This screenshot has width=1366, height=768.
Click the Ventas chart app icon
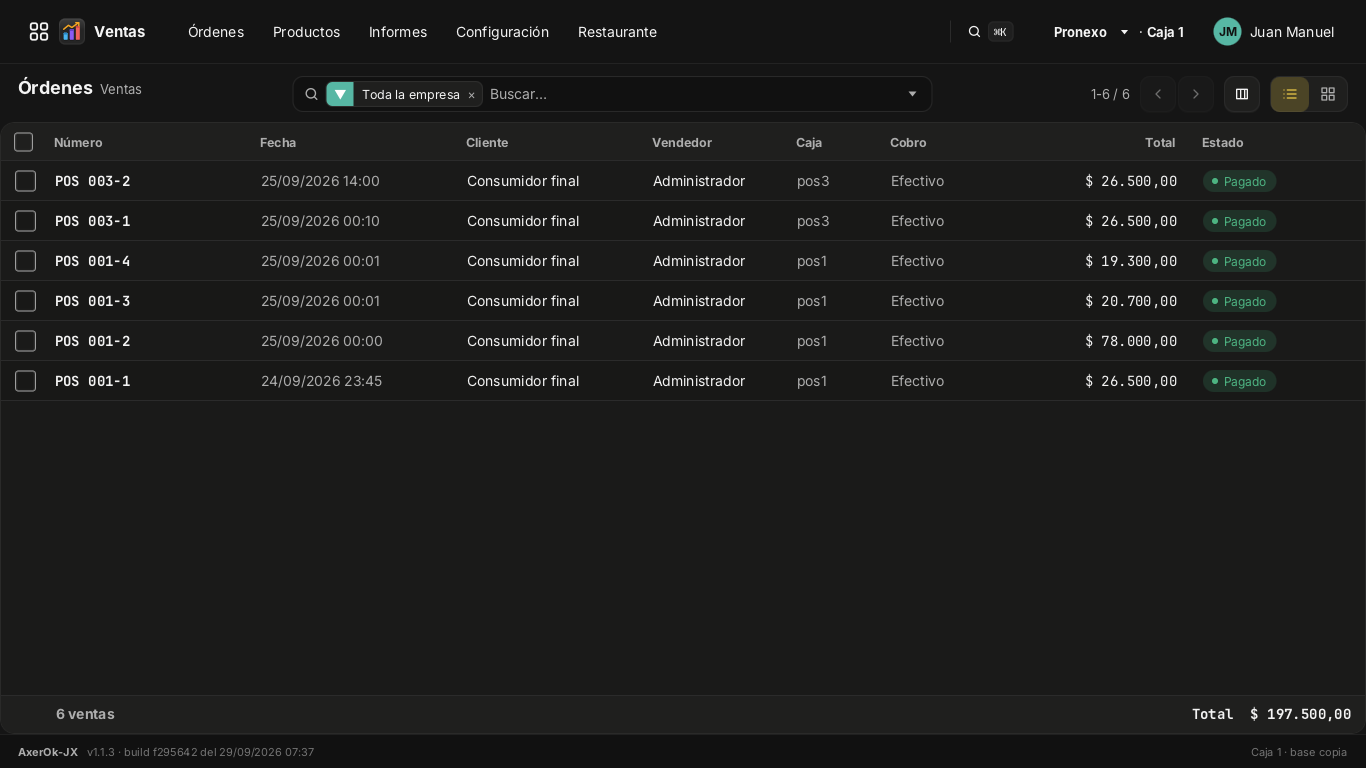point(72,32)
